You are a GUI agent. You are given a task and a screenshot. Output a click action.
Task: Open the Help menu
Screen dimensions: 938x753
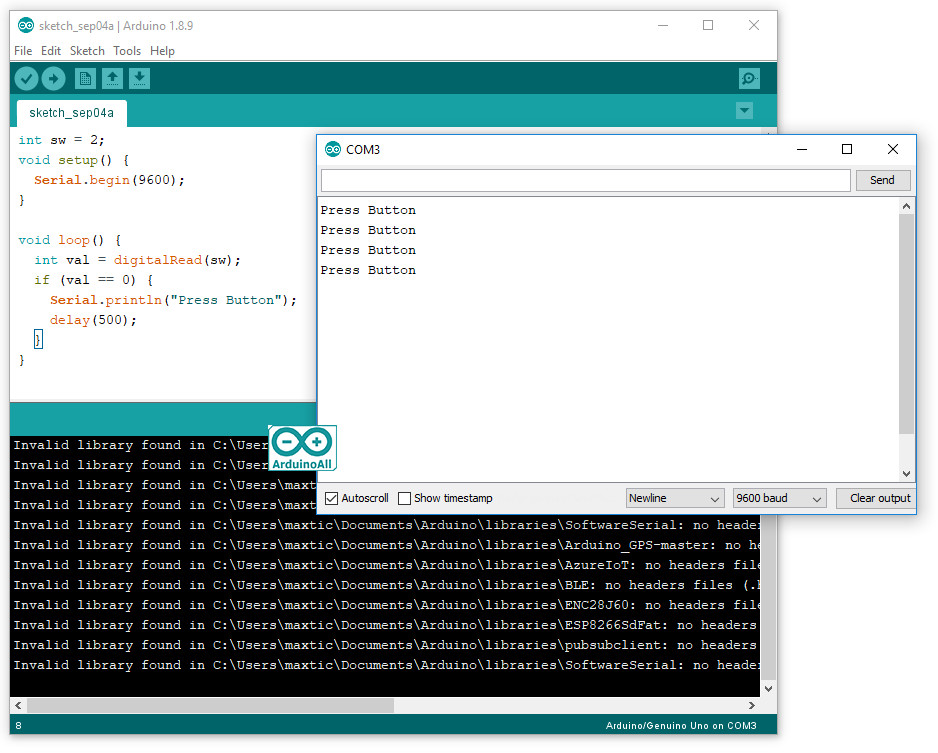click(162, 51)
